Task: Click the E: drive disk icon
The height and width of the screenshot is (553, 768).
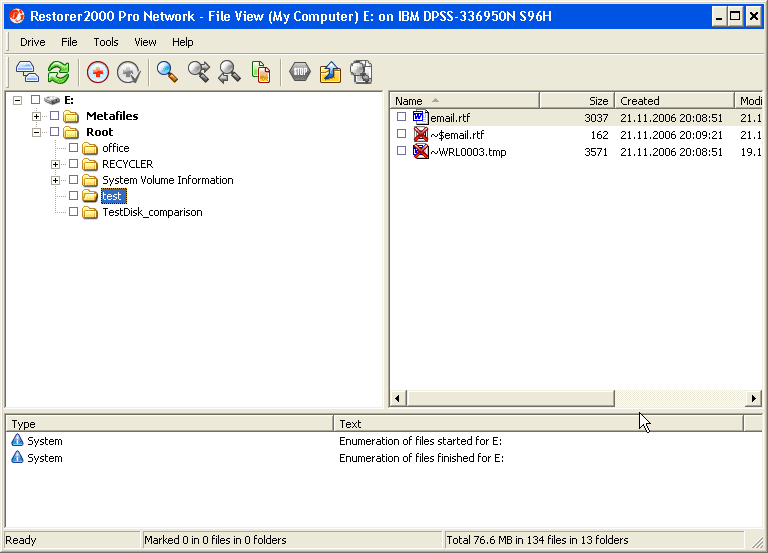Action: pos(52,100)
